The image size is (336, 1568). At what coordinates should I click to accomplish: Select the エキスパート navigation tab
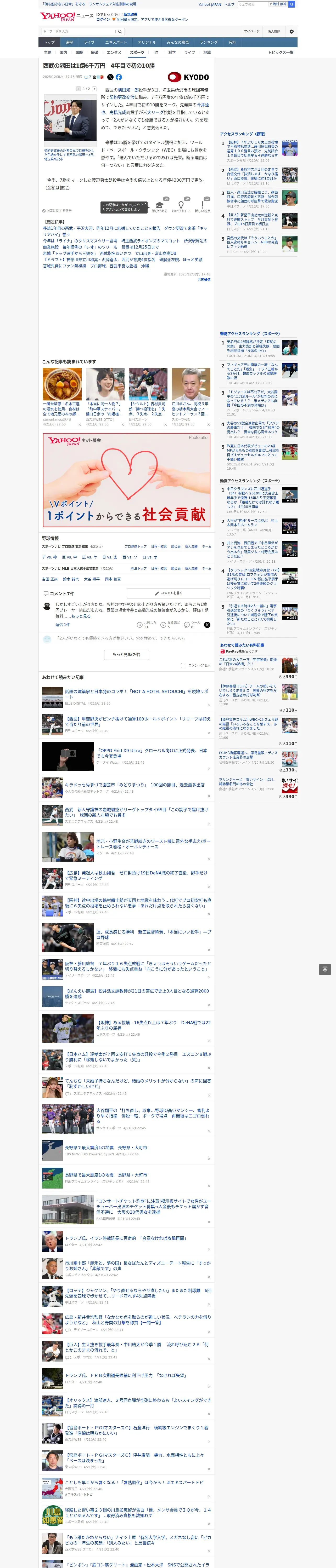click(116, 43)
